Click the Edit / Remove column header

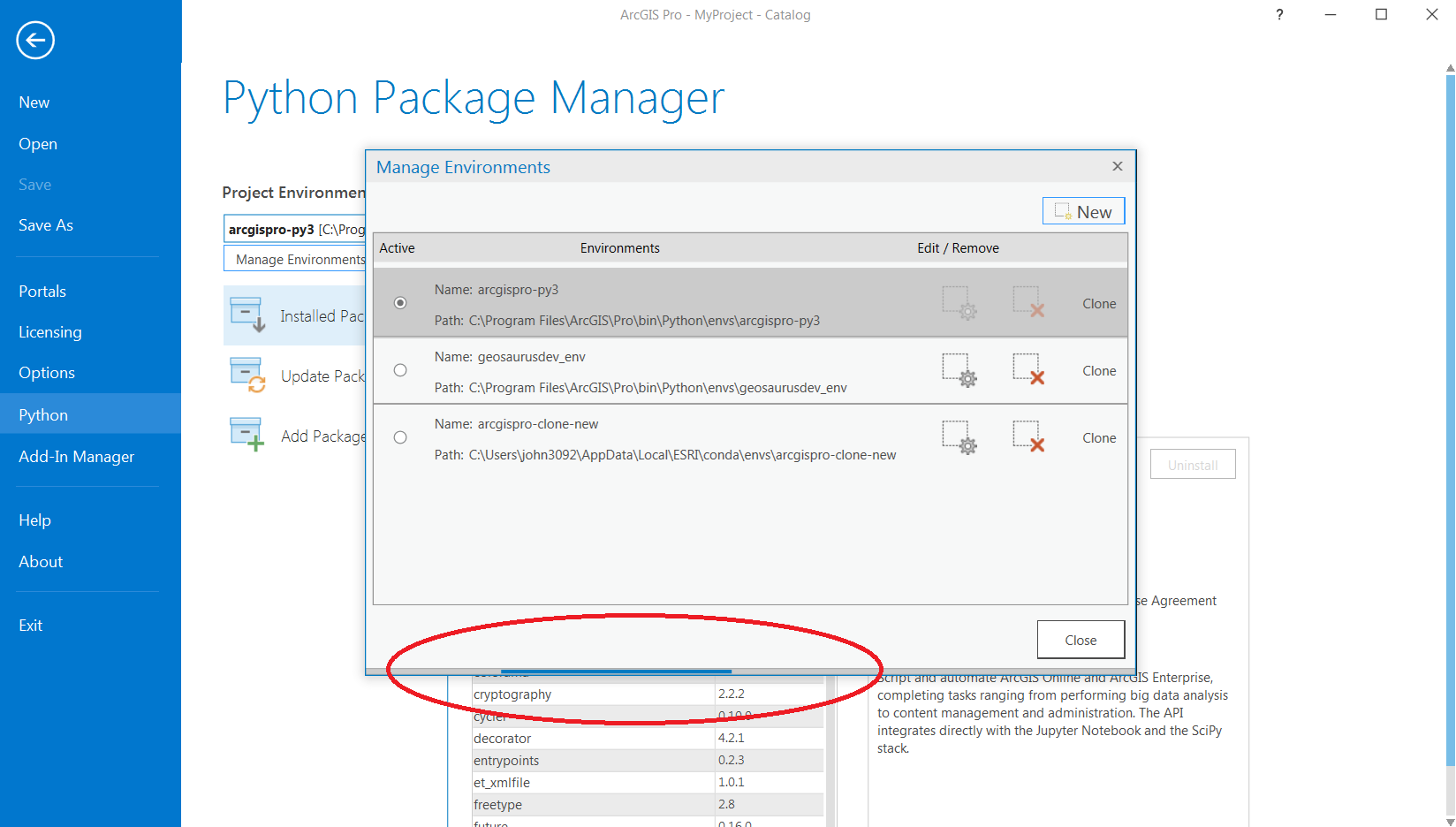pos(958,248)
